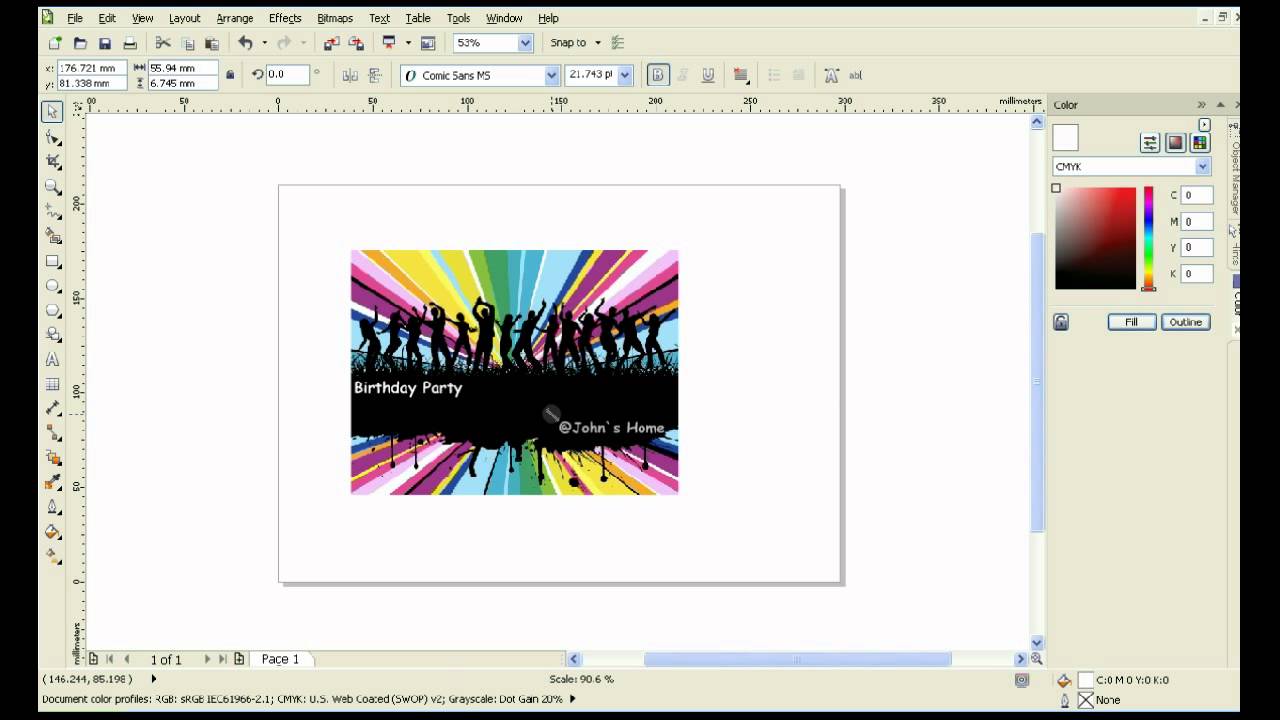Toggle Bold text formatting
This screenshot has width=1280, height=720.
pyautogui.click(x=658, y=75)
